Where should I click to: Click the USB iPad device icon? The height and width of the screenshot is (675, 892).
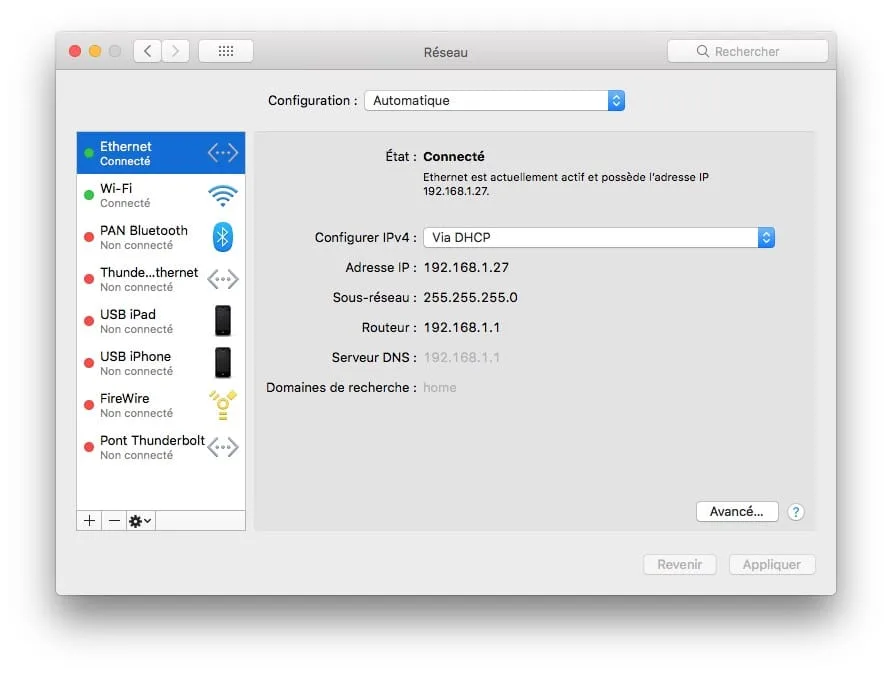pos(222,320)
